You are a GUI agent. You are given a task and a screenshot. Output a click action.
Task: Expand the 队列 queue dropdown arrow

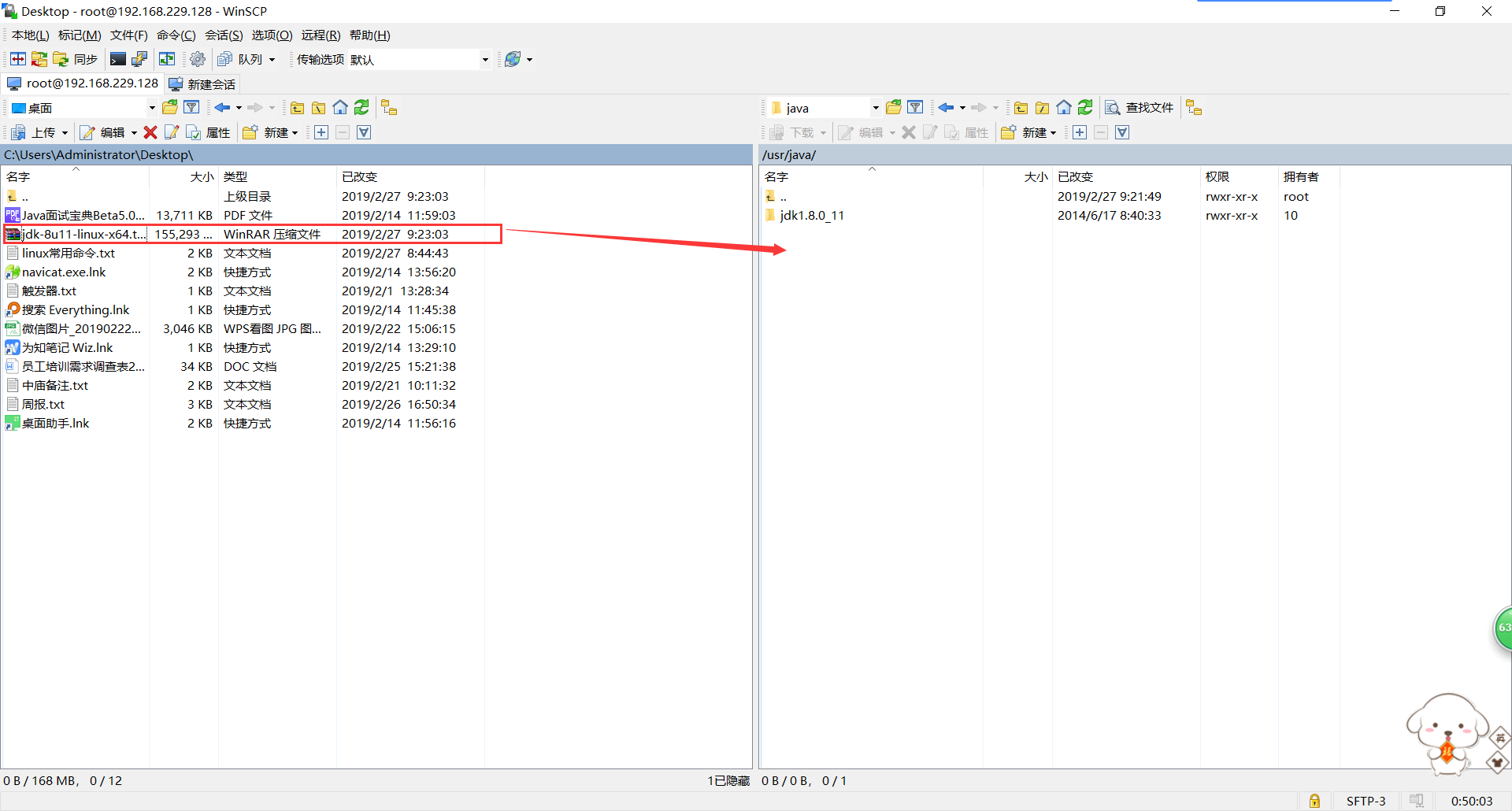coord(272,59)
